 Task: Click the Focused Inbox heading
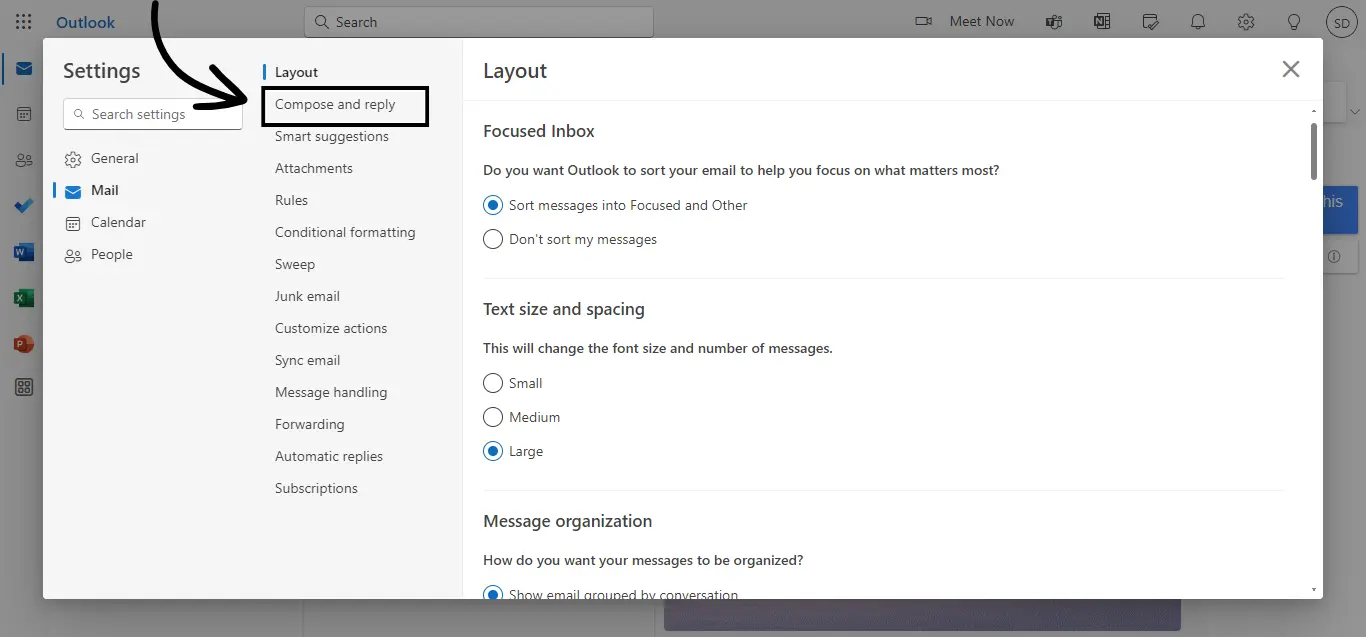click(539, 131)
